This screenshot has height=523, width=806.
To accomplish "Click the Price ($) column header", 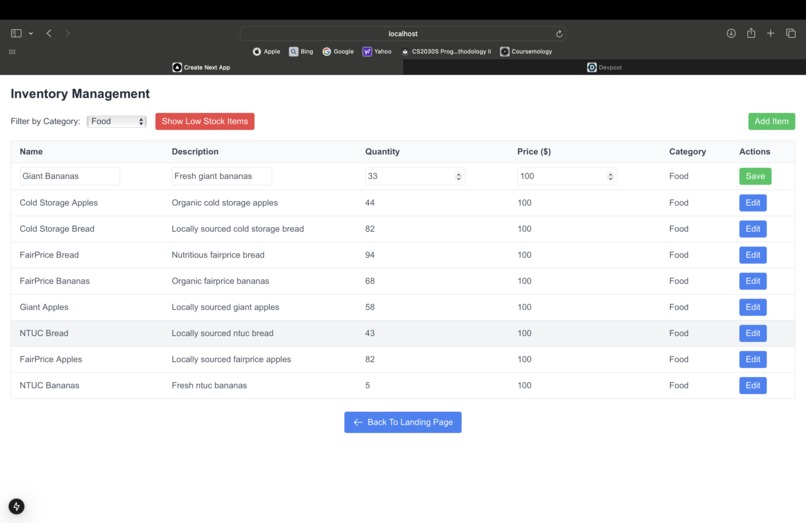I will click(534, 152).
